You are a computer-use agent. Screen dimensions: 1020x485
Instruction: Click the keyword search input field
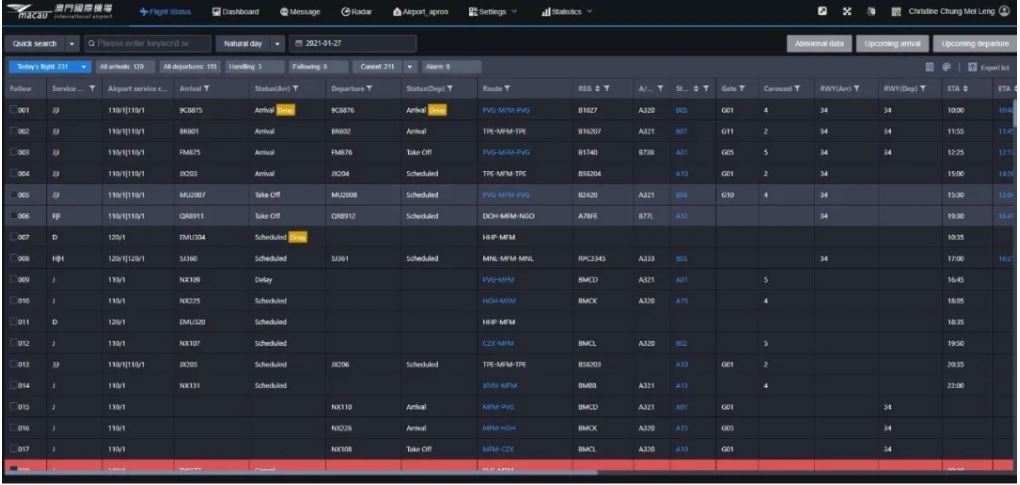pyautogui.click(x=141, y=44)
